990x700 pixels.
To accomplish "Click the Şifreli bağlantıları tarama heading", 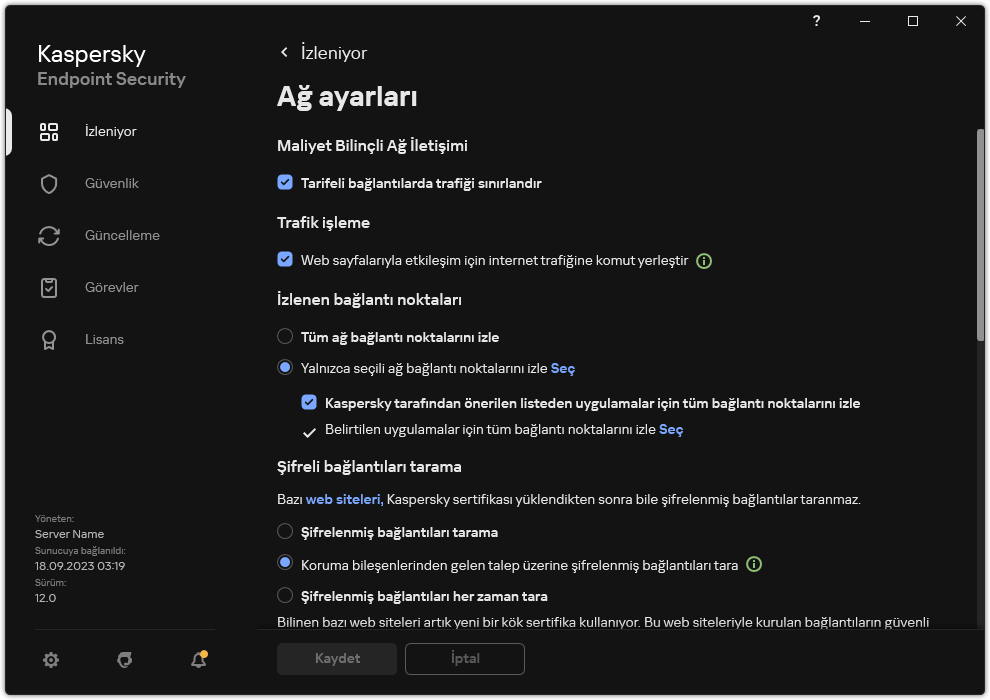I will [369, 467].
